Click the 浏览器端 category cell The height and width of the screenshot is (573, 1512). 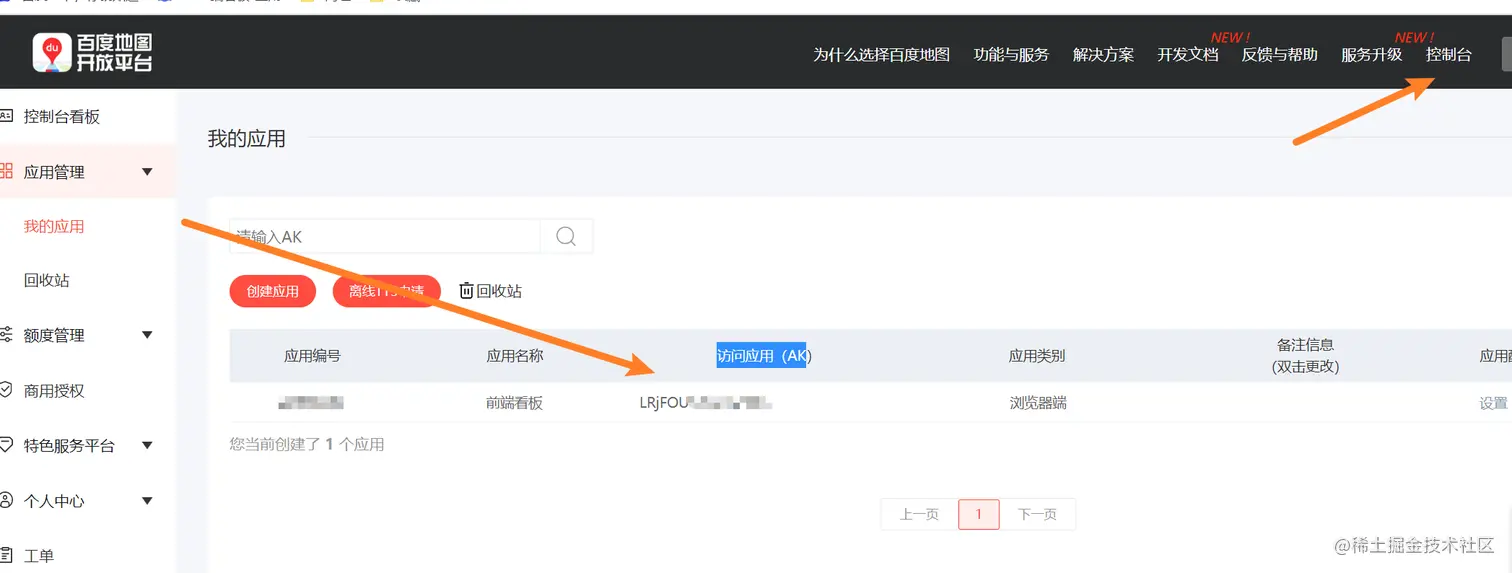[x=1038, y=403]
